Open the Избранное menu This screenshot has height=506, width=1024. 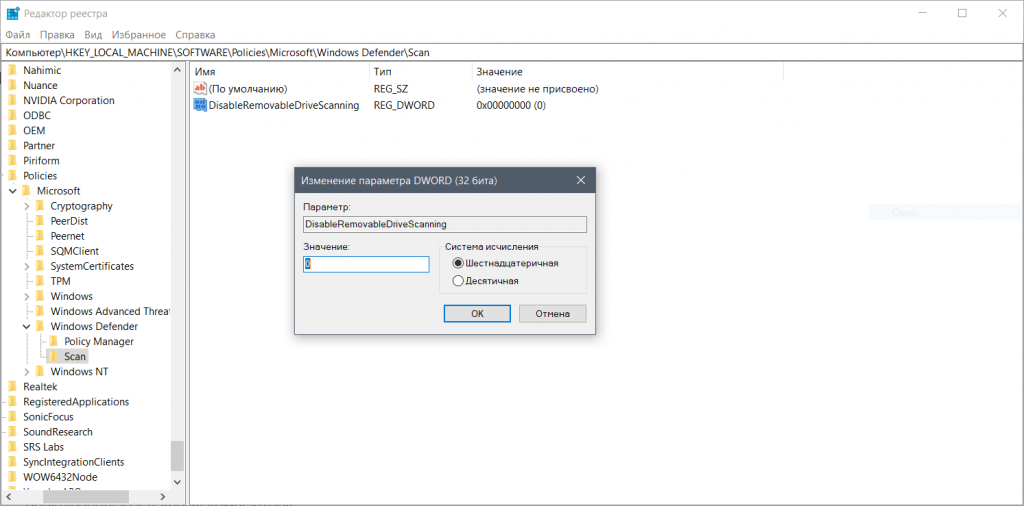(x=139, y=35)
